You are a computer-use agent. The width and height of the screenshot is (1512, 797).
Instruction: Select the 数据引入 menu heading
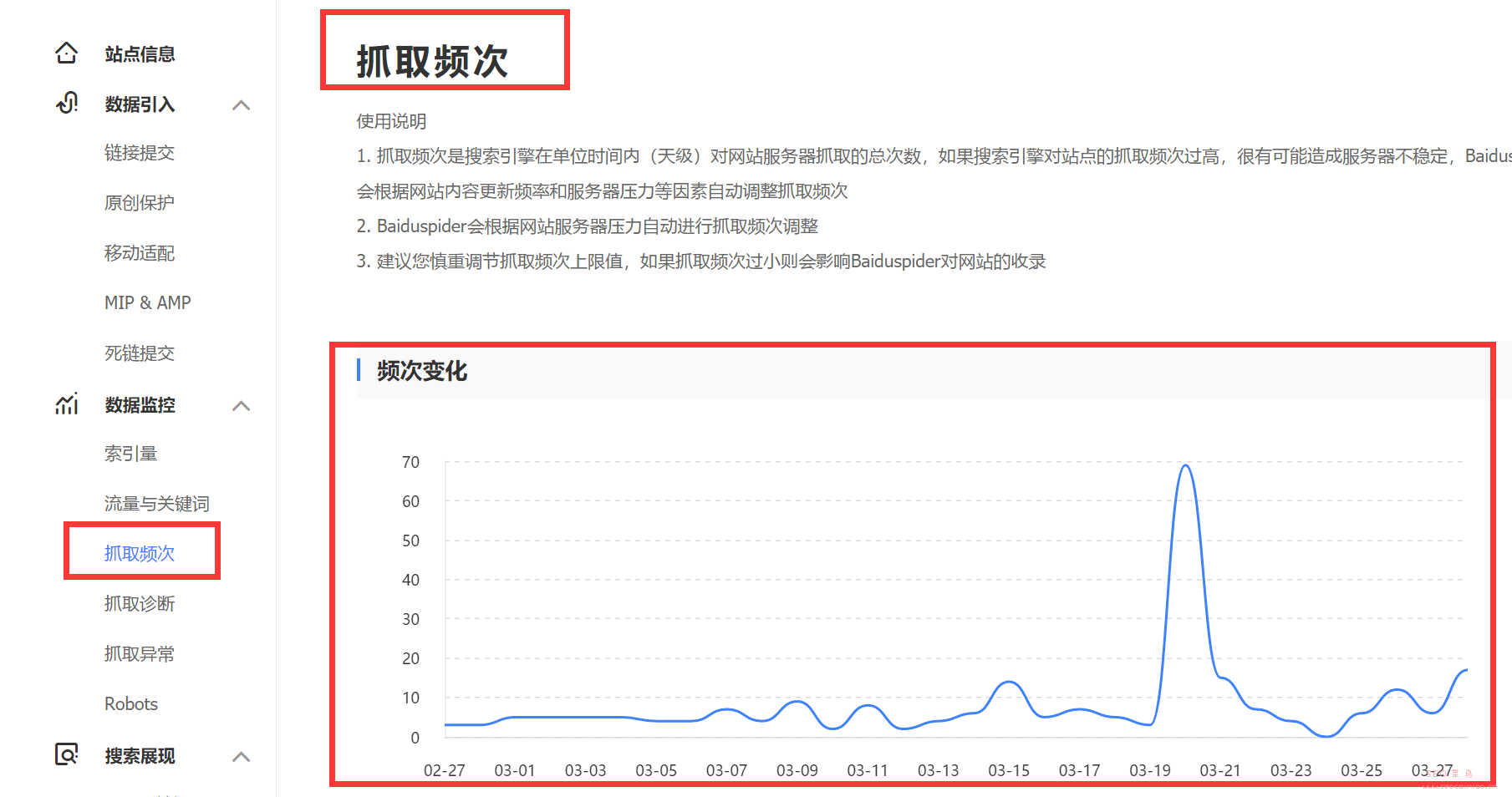[140, 104]
